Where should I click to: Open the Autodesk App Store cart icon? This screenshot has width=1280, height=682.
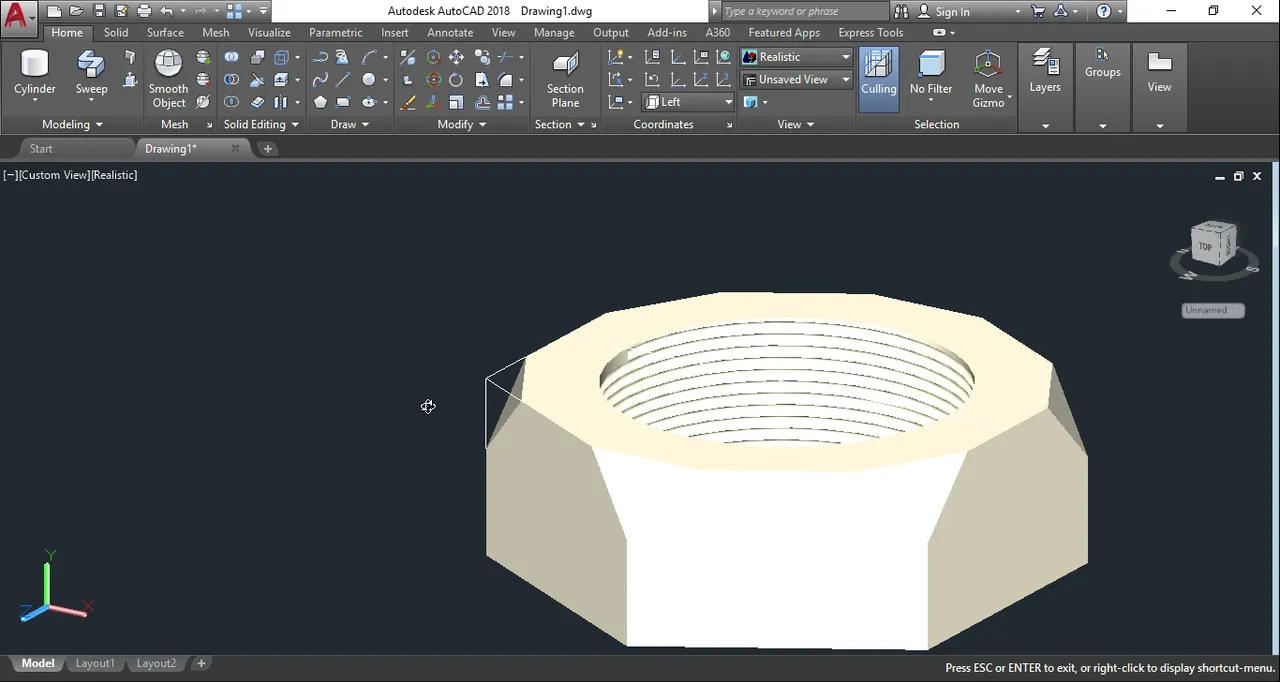pos(1038,11)
